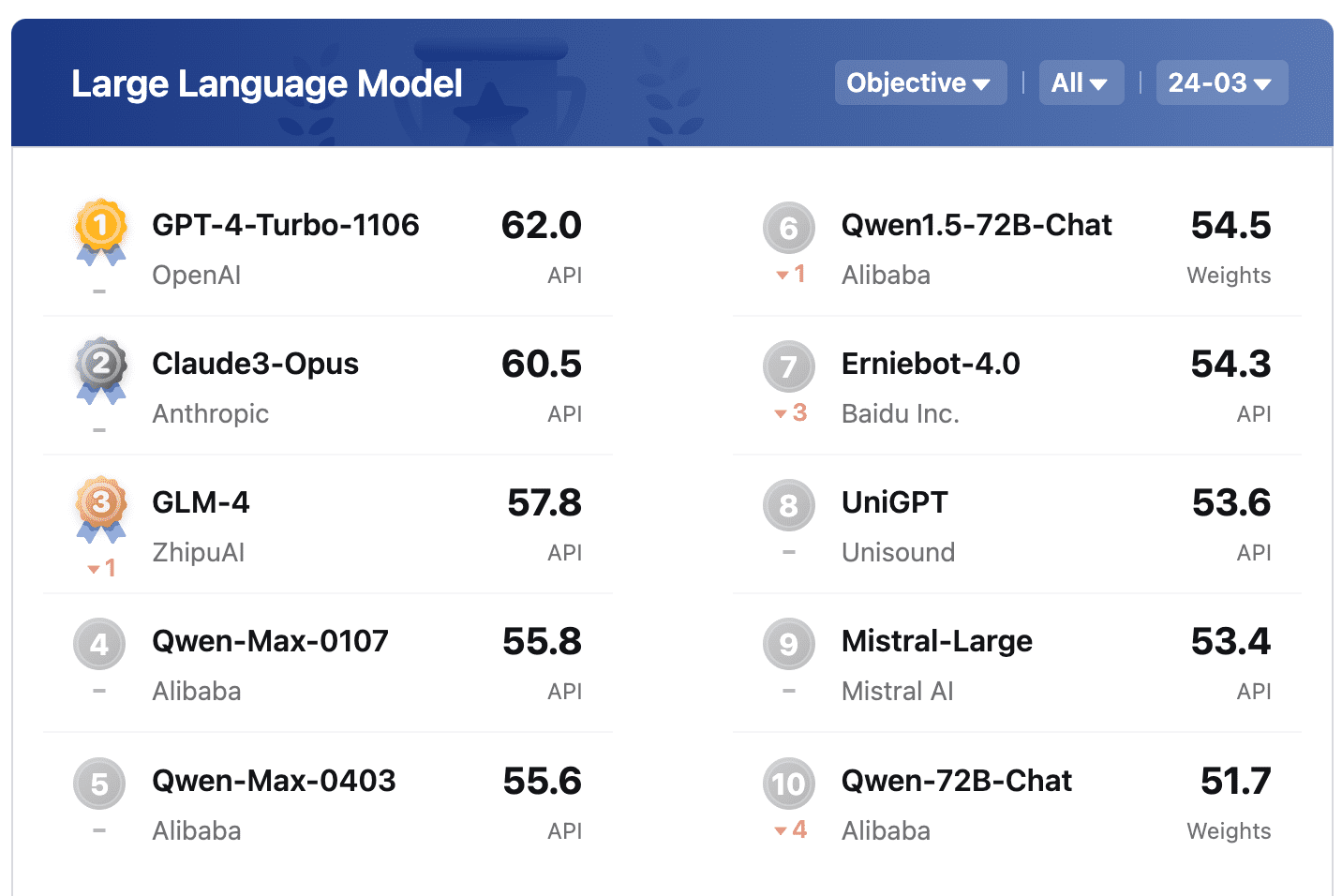1342x896 pixels.
Task: Expand the All filter dropdown
Action: point(1081,82)
